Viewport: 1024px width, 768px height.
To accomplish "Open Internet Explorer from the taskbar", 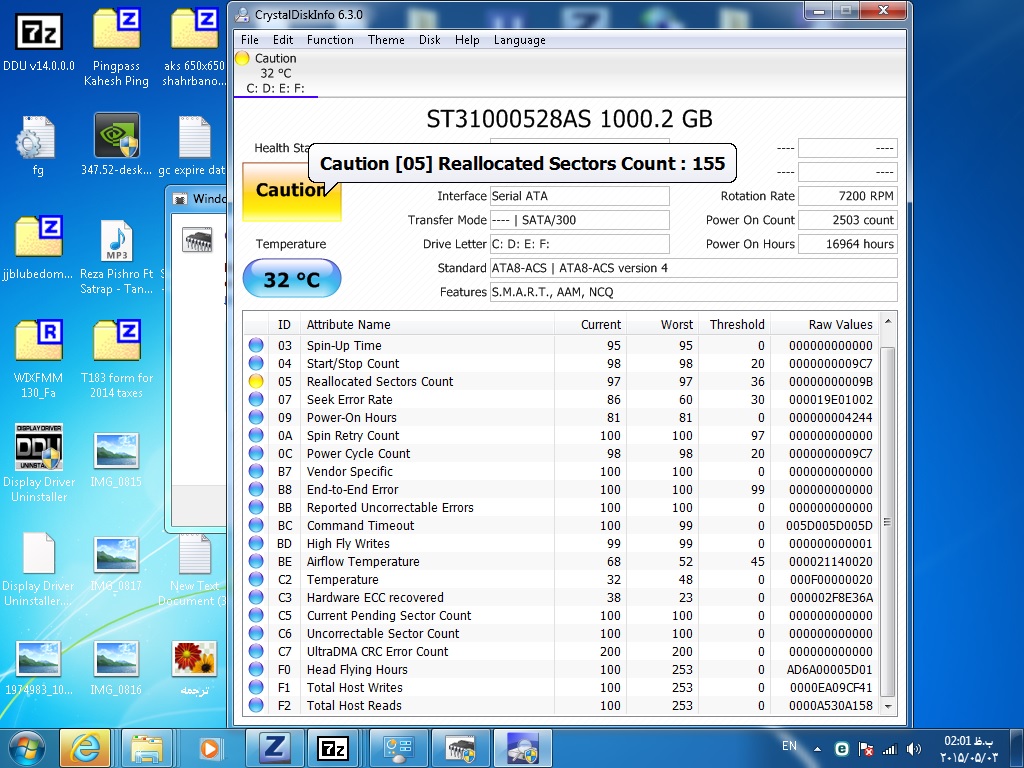I will pos(85,749).
